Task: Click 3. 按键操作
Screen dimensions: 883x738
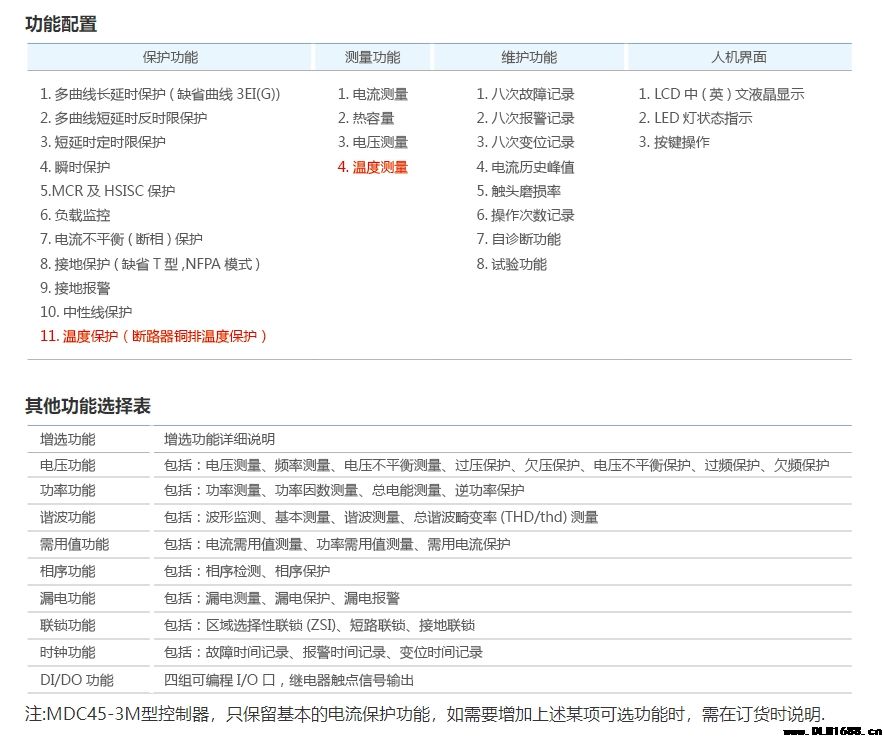Action: pyautogui.click(x=674, y=142)
